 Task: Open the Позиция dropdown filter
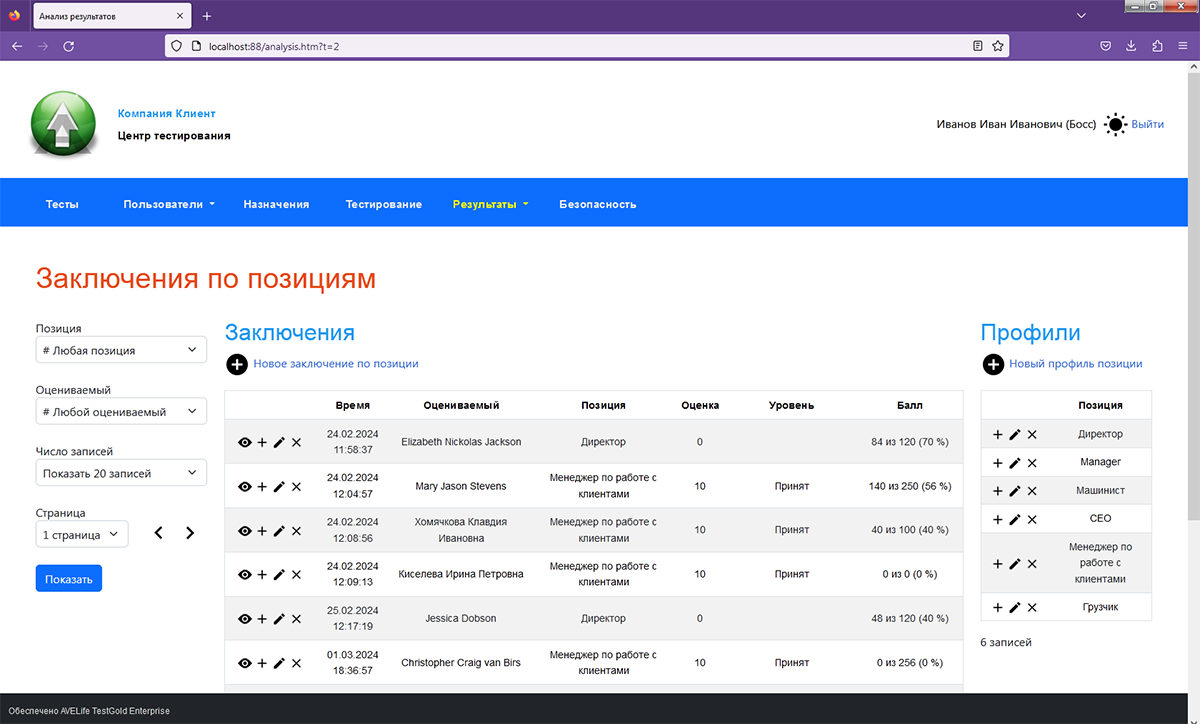point(121,350)
